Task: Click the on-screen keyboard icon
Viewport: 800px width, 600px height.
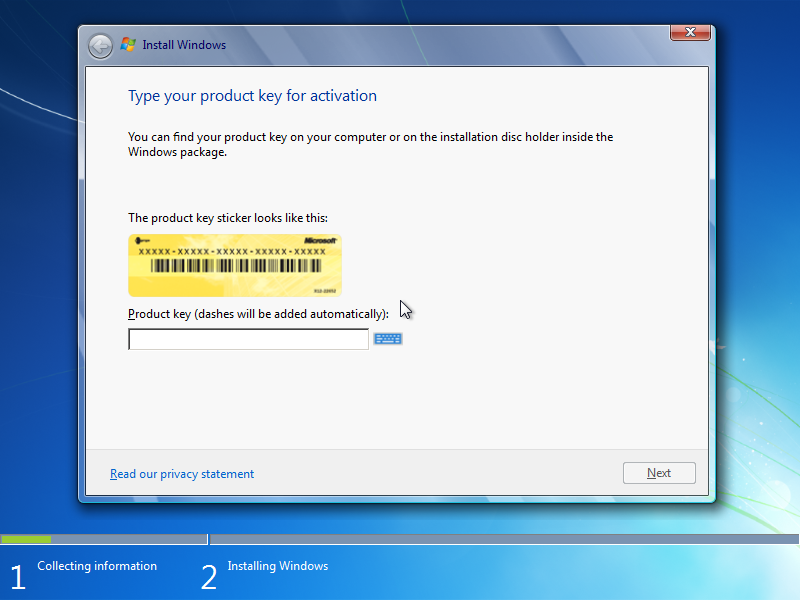Action: [x=387, y=338]
